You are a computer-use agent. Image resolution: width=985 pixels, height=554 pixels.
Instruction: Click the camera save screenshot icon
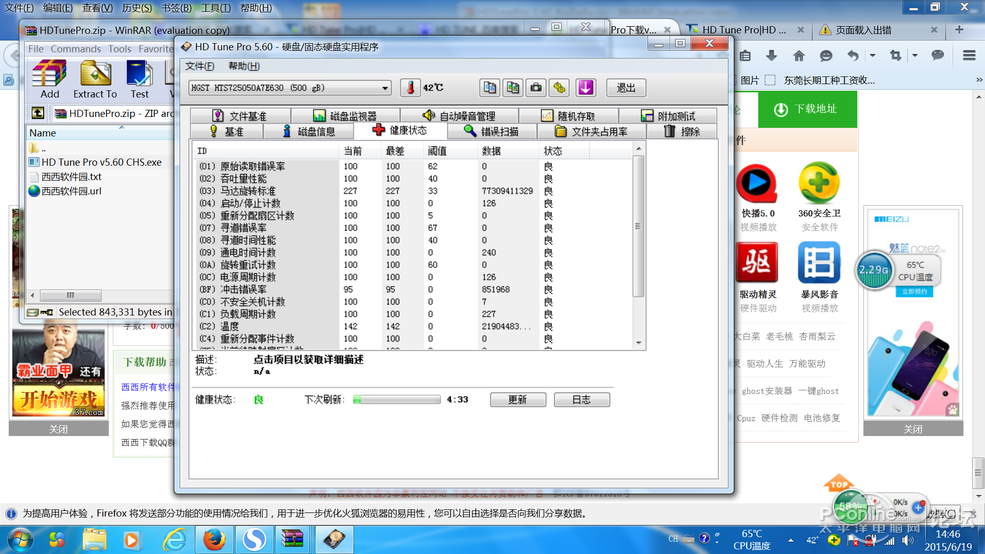point(536,88)
